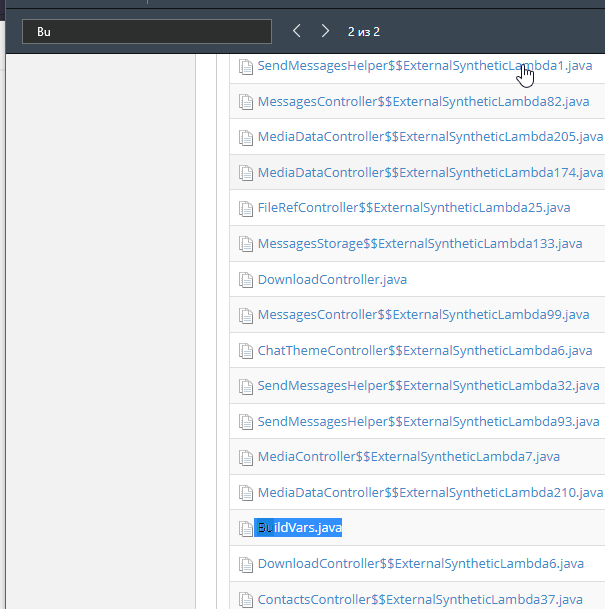
Task: Open MessagesStorage$$ExternalSyntheticLambda133.java
Action: [x=419, y=243]
